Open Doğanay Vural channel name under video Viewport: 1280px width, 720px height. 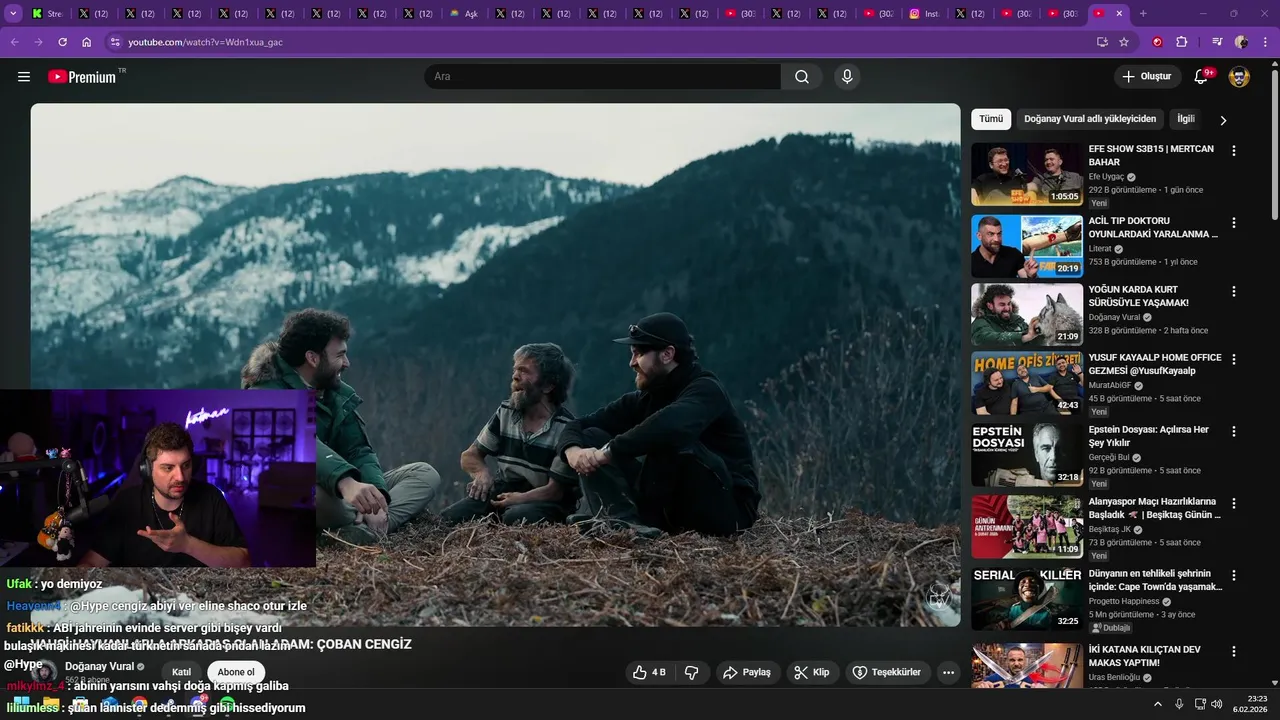click(99, 667)
